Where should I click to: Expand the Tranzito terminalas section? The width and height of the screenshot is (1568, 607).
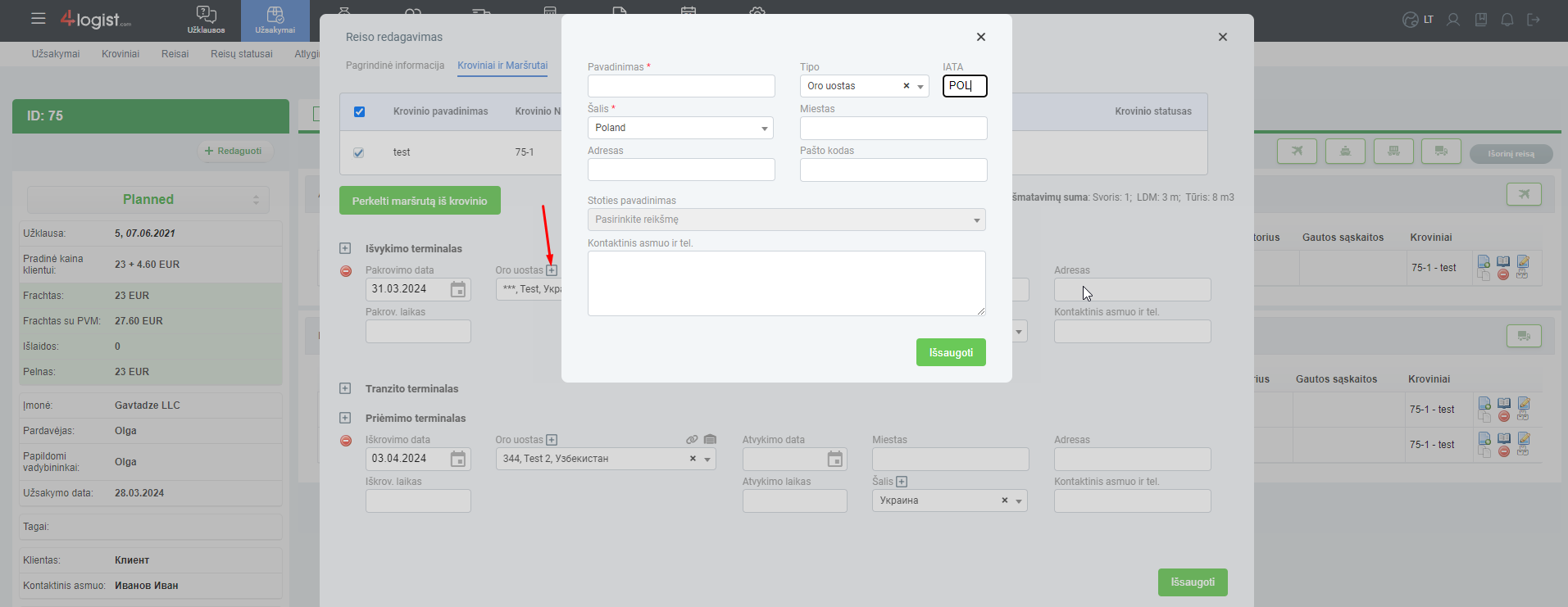point(345,388)
